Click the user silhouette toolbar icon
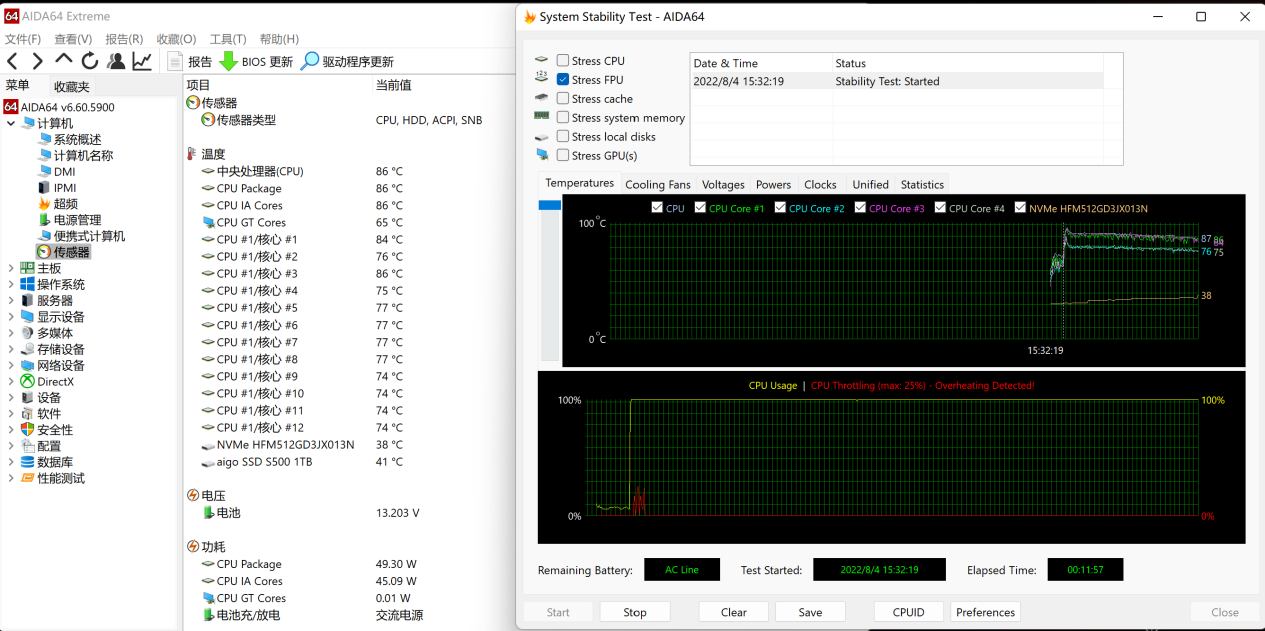The height and width of the screenshot is (631, 1265). [x=116, y=61]
